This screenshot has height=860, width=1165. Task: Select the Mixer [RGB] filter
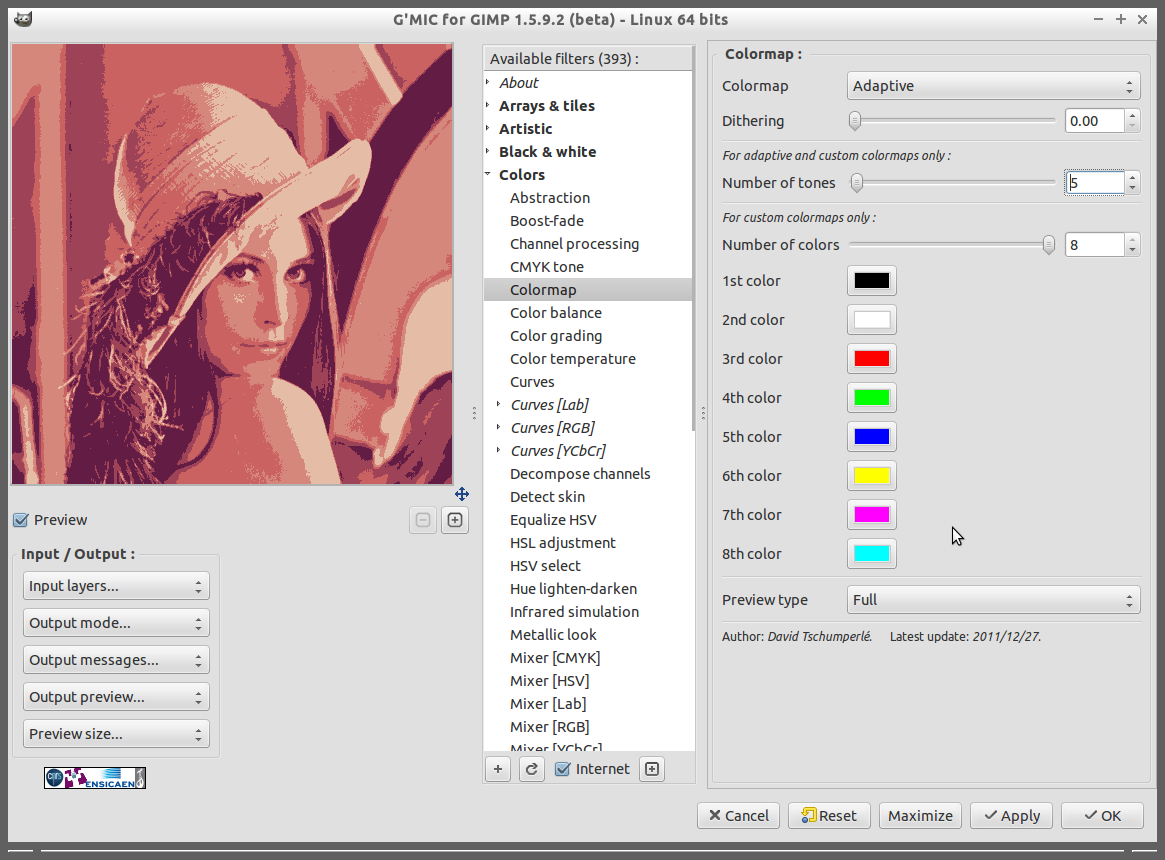pyautogui.click(x=549, y=727)
